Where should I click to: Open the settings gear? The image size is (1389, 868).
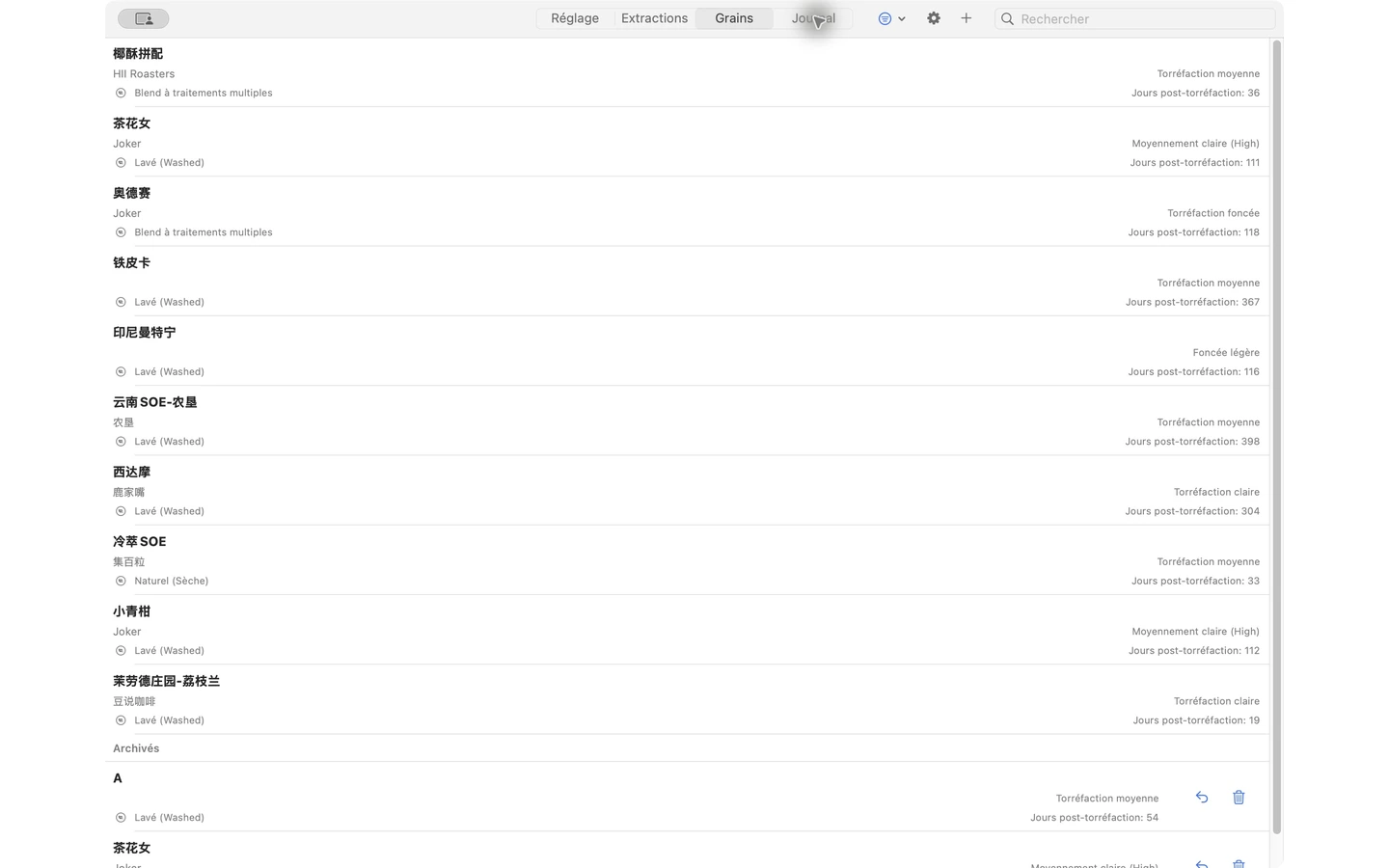coord(934,18)
